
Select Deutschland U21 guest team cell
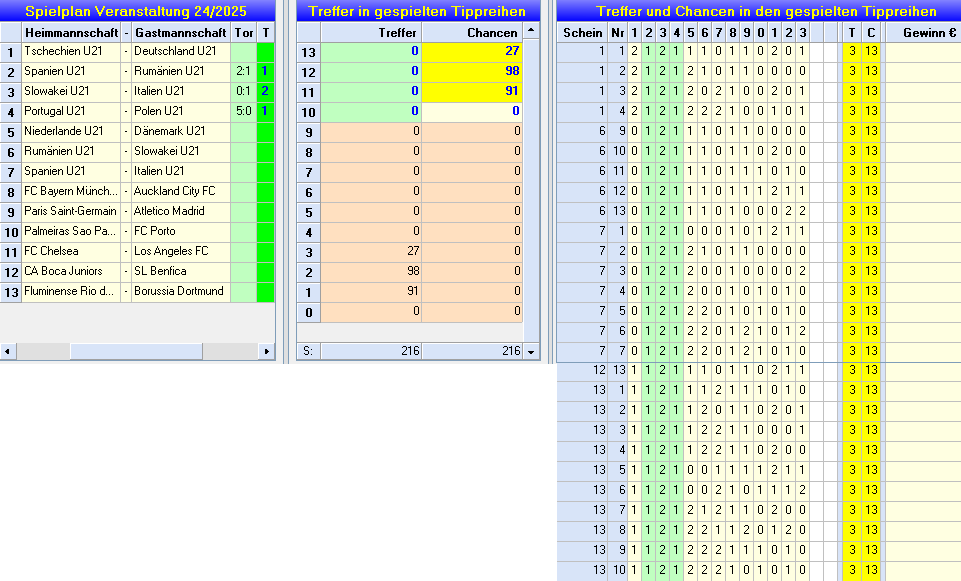181,51
